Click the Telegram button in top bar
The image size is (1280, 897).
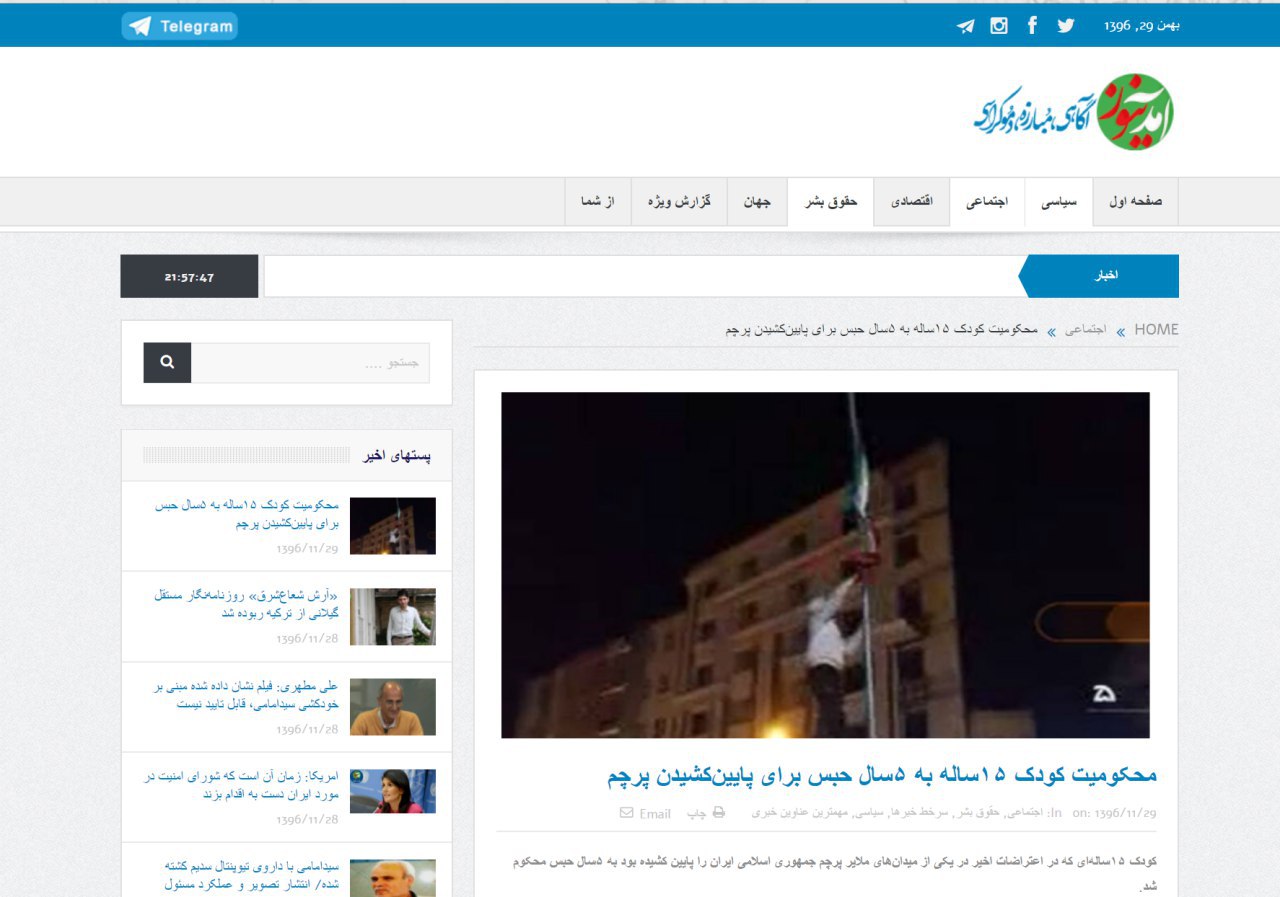point(180,26)
